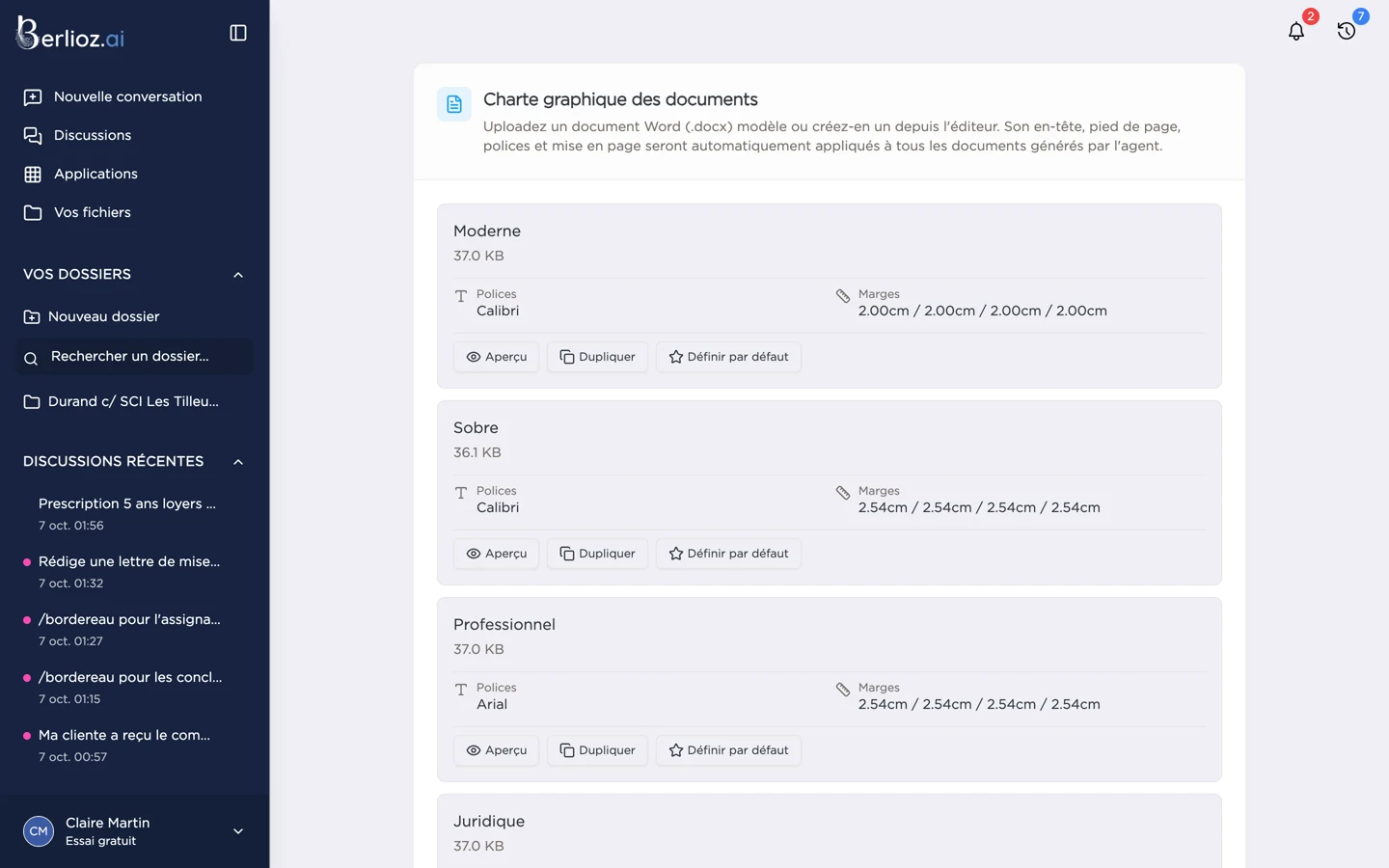1389x868 pixels.
Task: Preview the Sobre template with Aperçu
Action: [497, 554]
